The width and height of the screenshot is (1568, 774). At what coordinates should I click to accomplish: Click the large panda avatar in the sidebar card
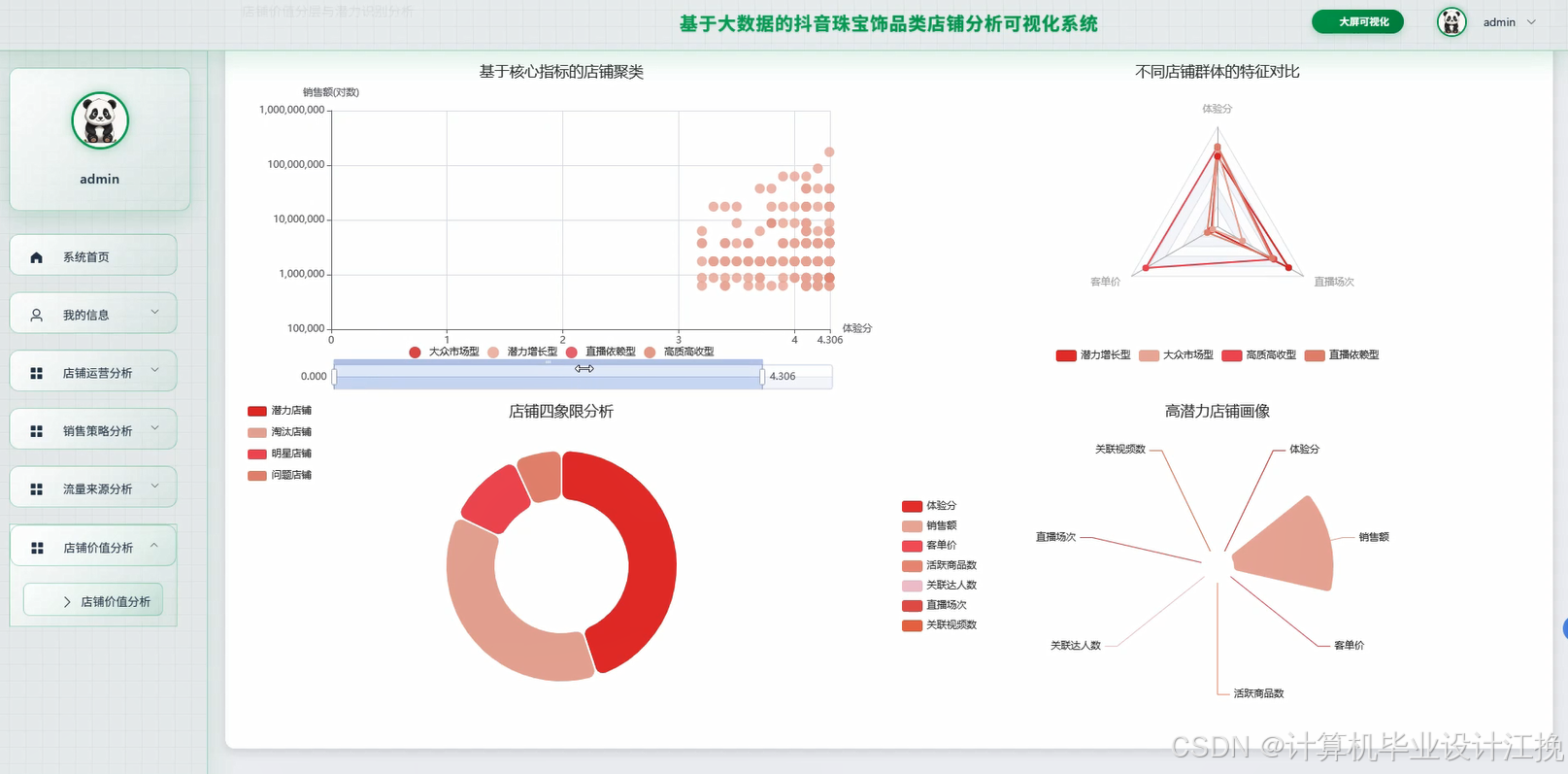coord(100,121)
